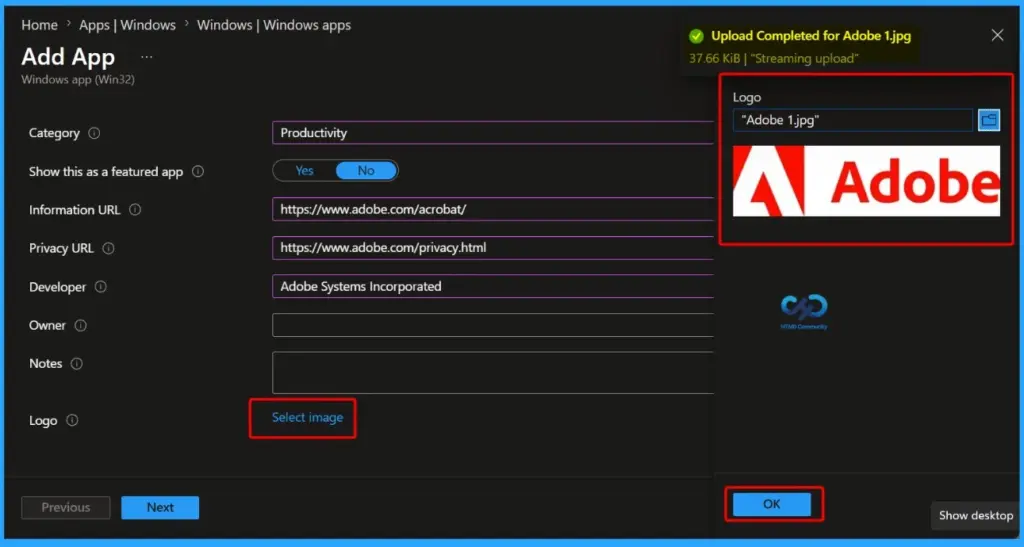Click the empty Owner field
The width and height of the screenshot is (1024, 547).
493,325
